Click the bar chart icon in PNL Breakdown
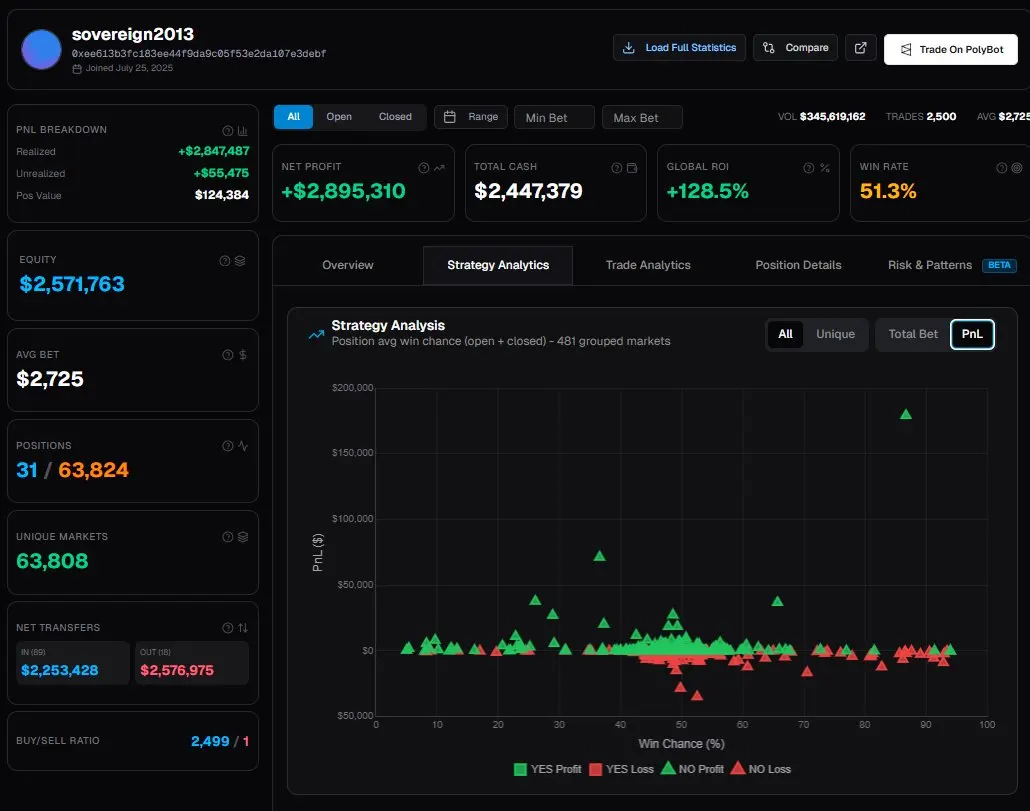1030x811 pixels. pos(242,130)
